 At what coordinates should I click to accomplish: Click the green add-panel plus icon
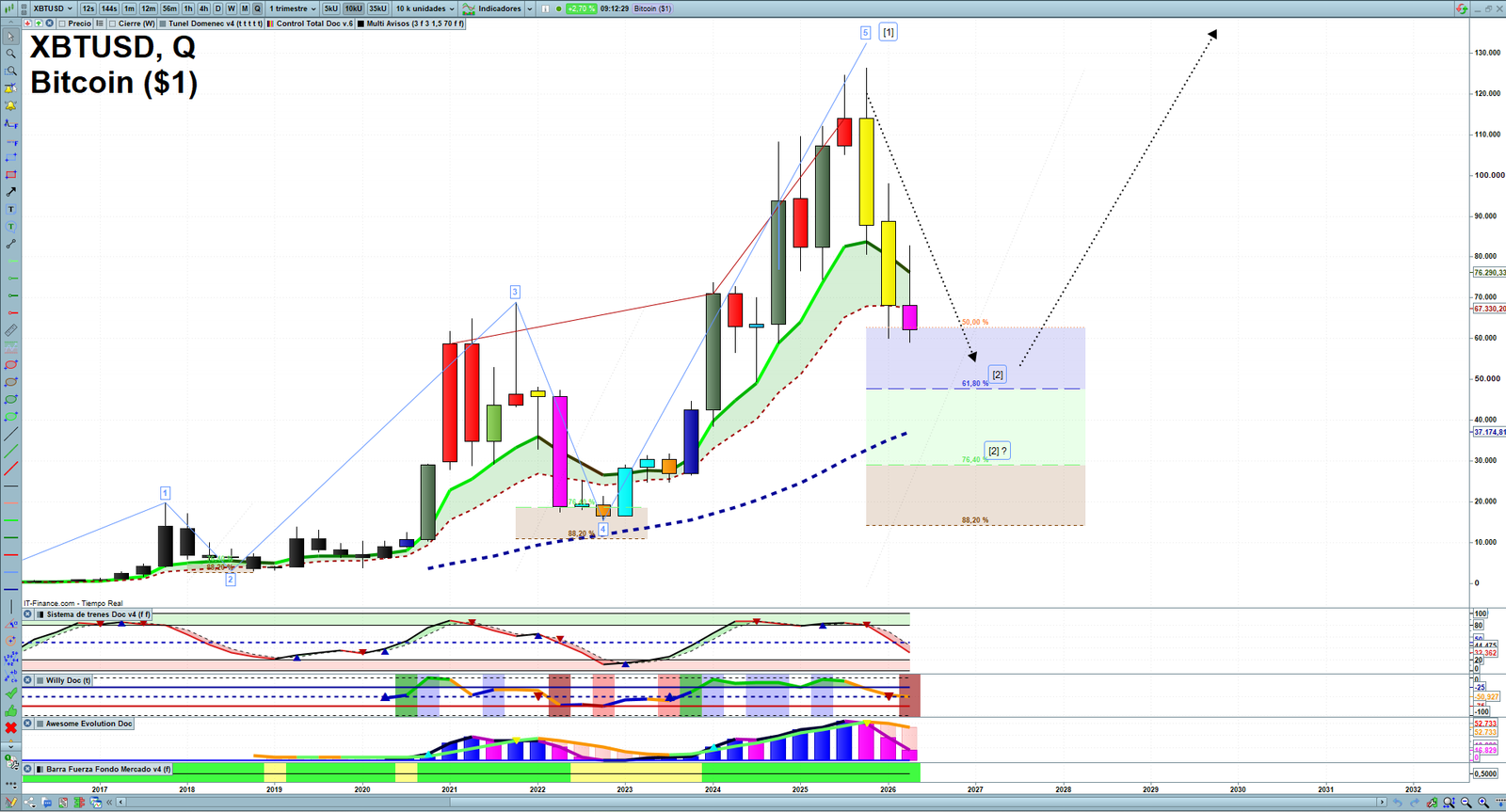pos(39,24)
